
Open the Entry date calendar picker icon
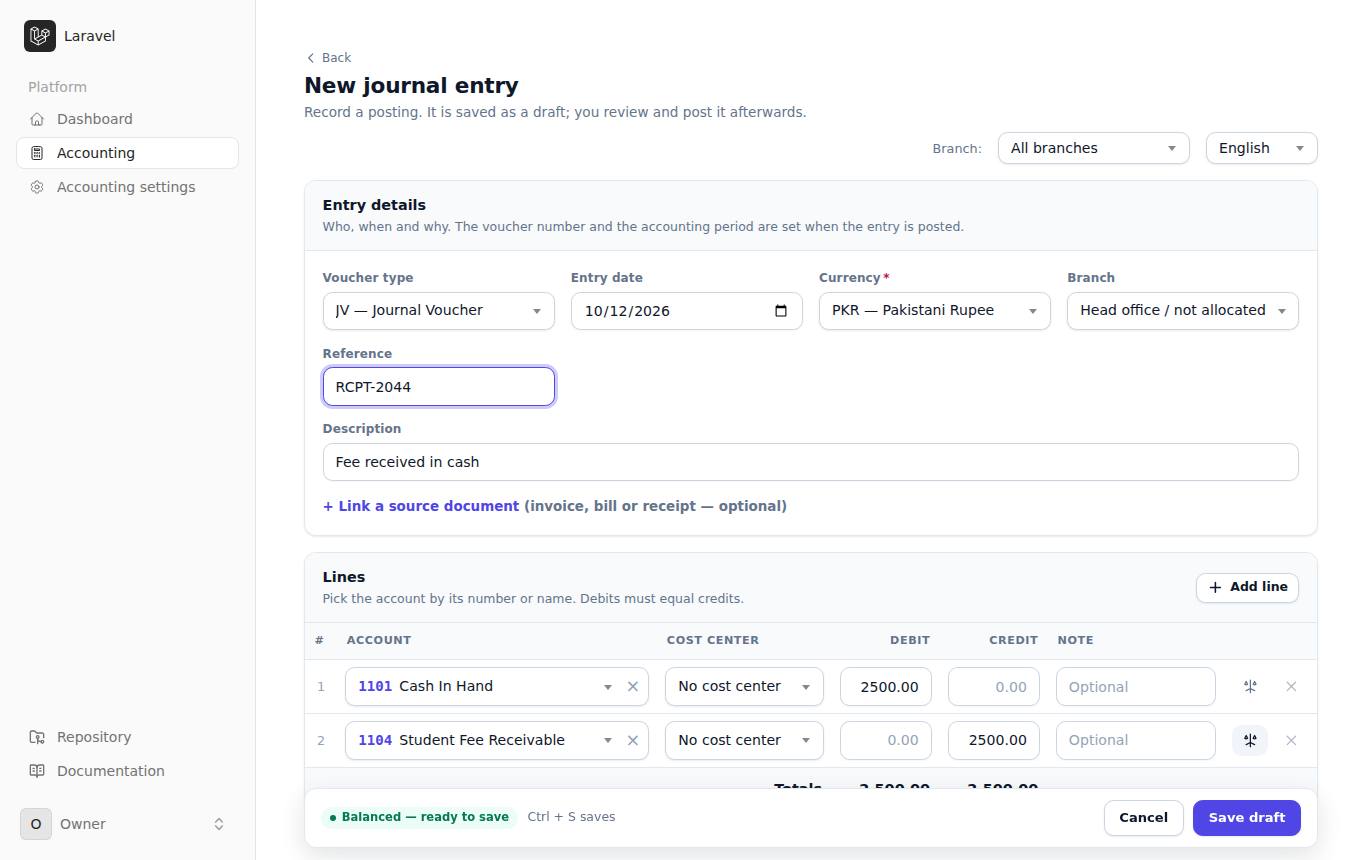pyautogui.click(x=781, y=311)
